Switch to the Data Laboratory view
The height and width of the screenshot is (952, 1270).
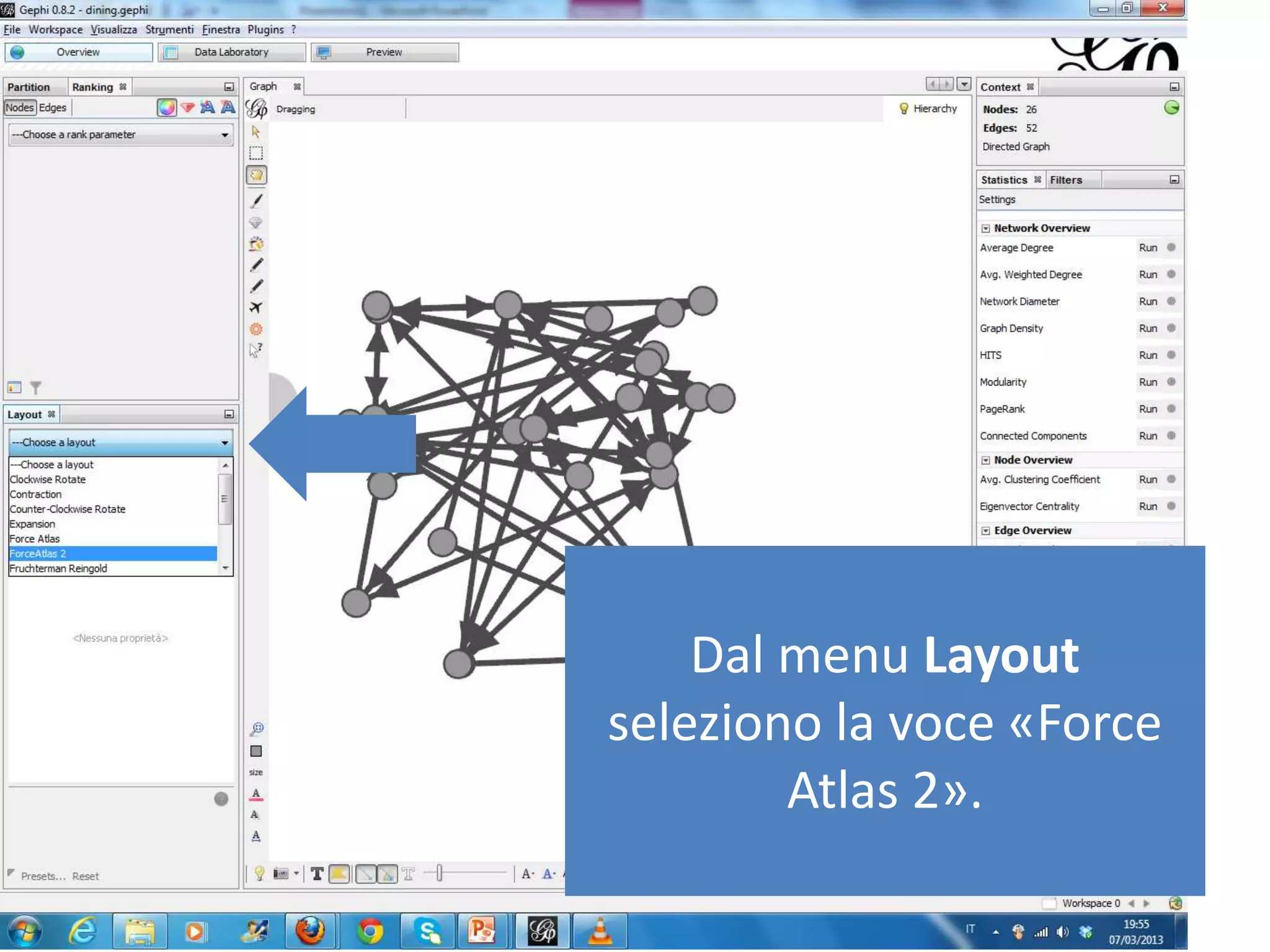tap(231, 52)
